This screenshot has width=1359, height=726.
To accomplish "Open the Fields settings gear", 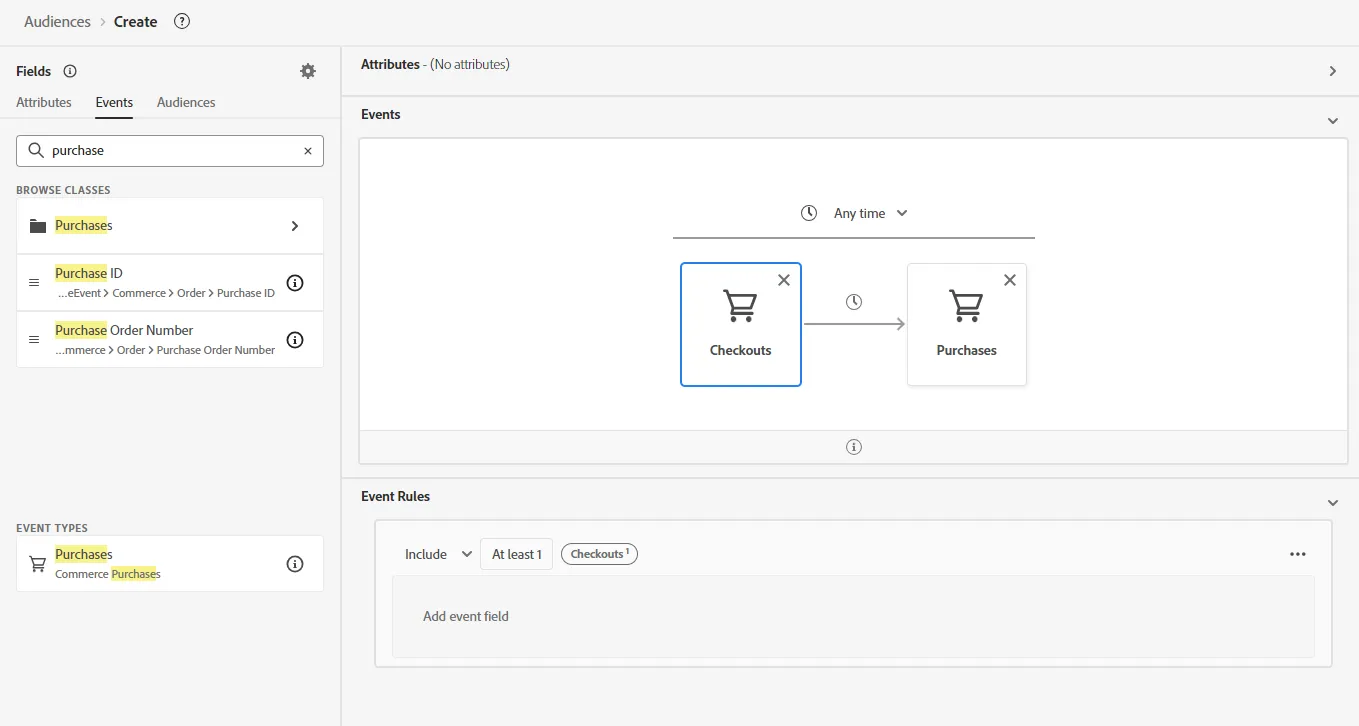I will pos(308,71).
